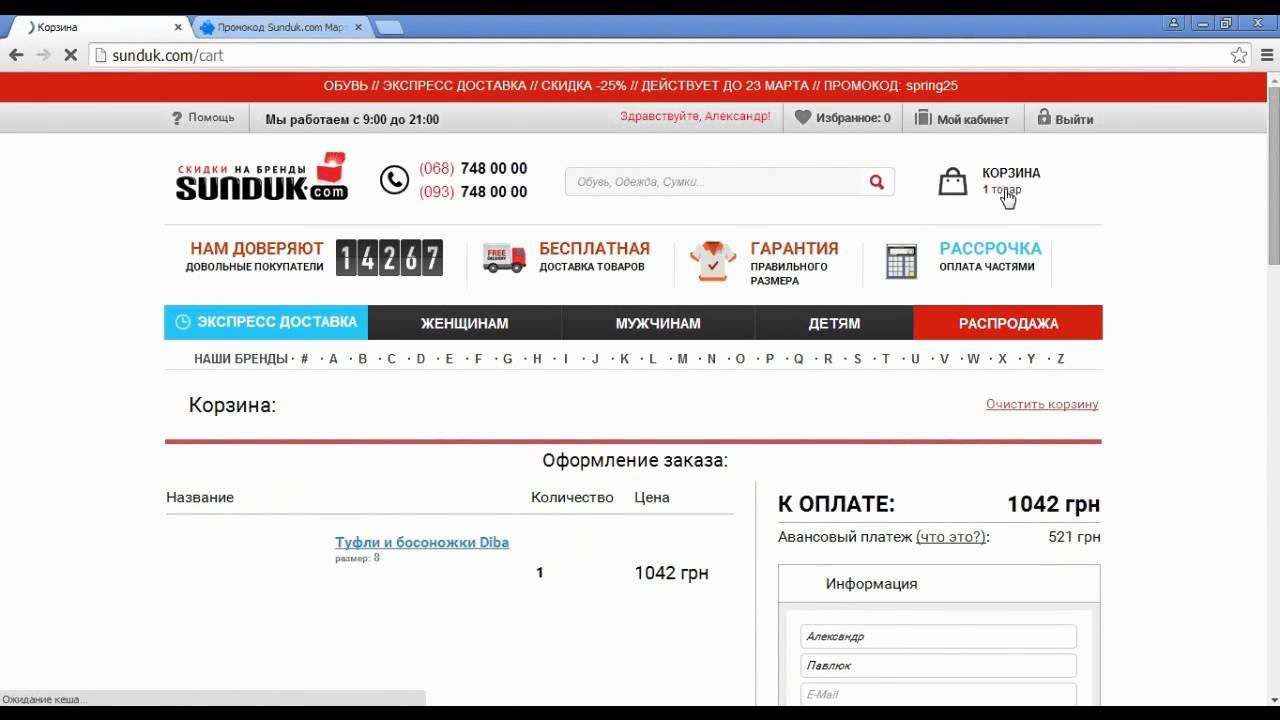1280x720 pixels.
Task: Open the Экспресс доставка menu
Action: tap(266, 322)
